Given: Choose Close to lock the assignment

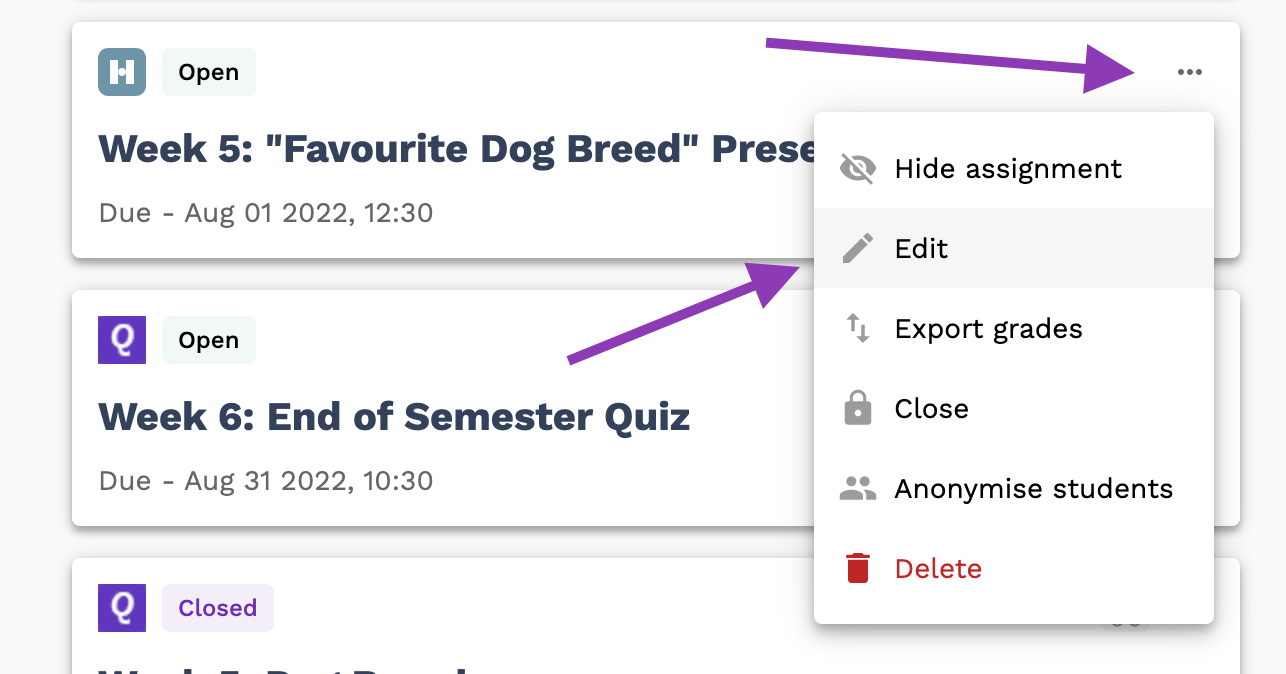Looking at the screenshot, I should tap(1014, 408).
